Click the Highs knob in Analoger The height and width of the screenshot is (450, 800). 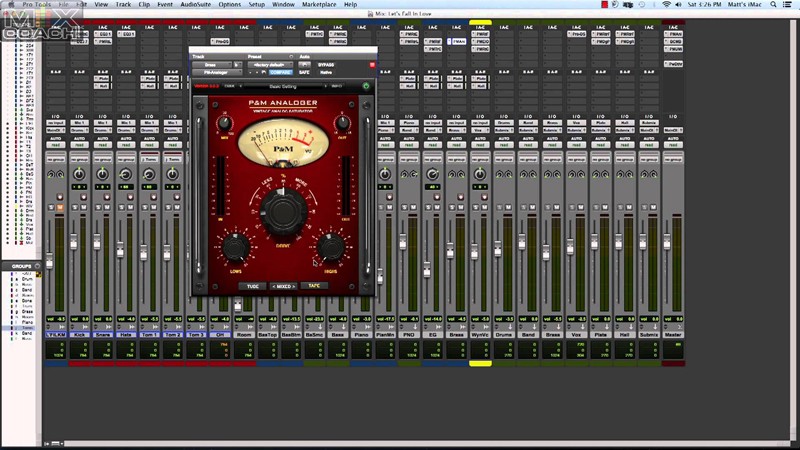[x=330, y=246]
